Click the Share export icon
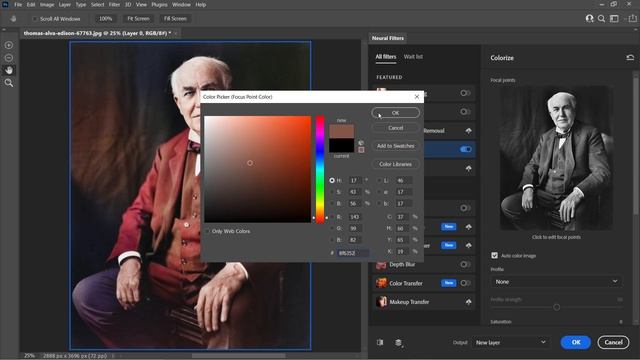640x360 pixels. click(x=632, y=18)
